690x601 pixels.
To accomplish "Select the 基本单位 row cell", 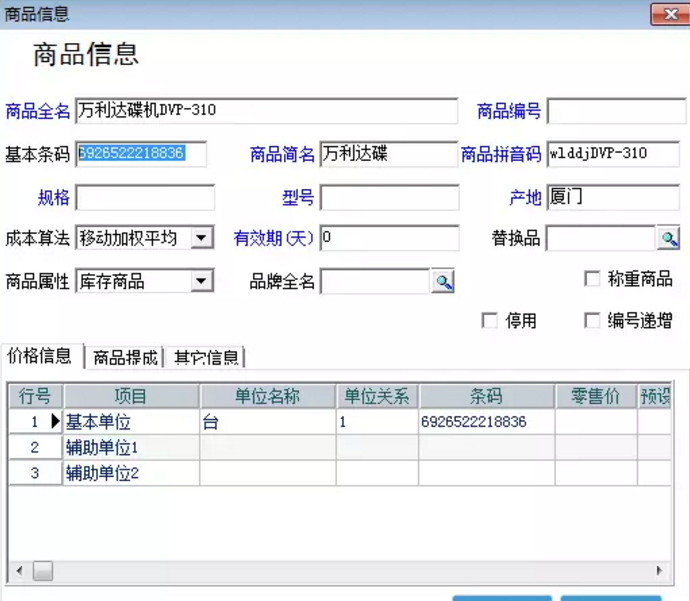I will (x=131, y=422).
